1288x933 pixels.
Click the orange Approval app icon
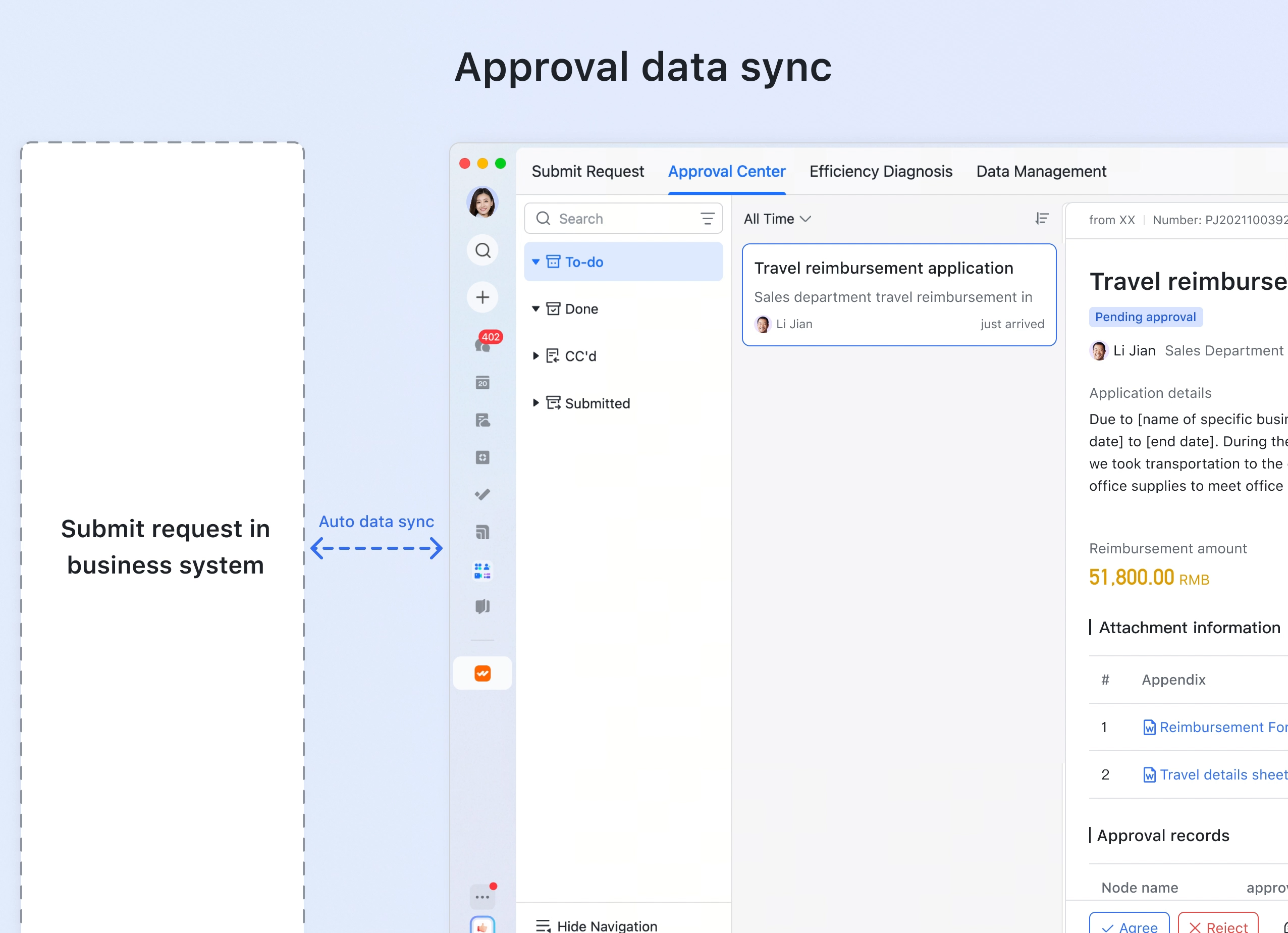click(x=482, y=673)
